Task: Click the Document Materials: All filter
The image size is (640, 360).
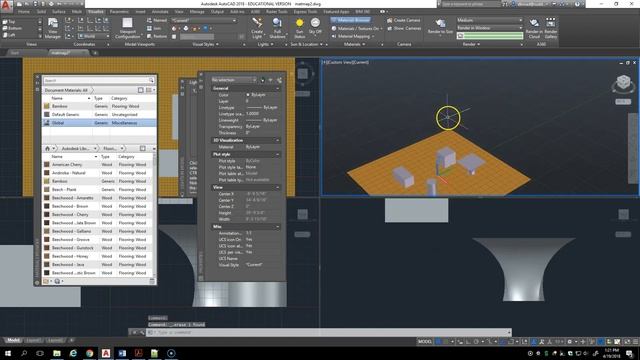Action: pyautogui.click(x=66, y=90)
